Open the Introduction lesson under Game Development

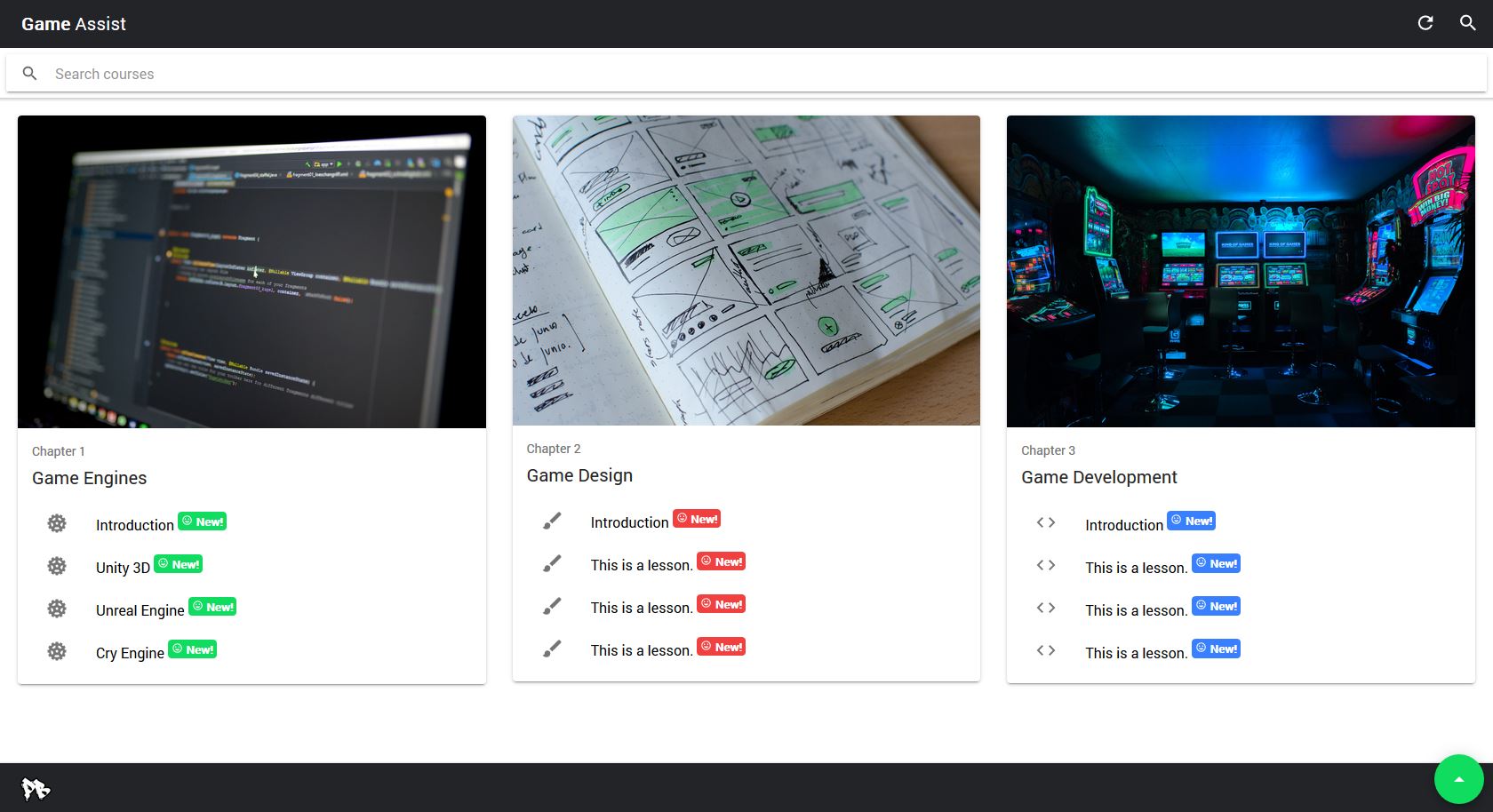(x=1124, y=525)
